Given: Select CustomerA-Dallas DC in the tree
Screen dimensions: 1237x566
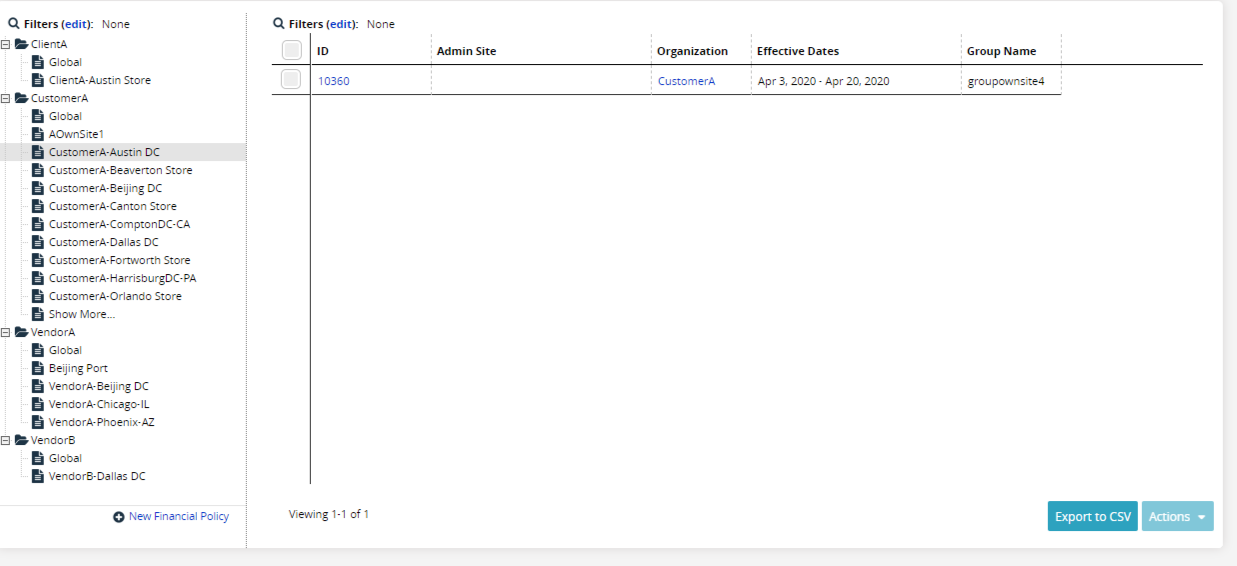Looking at the screenshot, I should pos(103,242).
